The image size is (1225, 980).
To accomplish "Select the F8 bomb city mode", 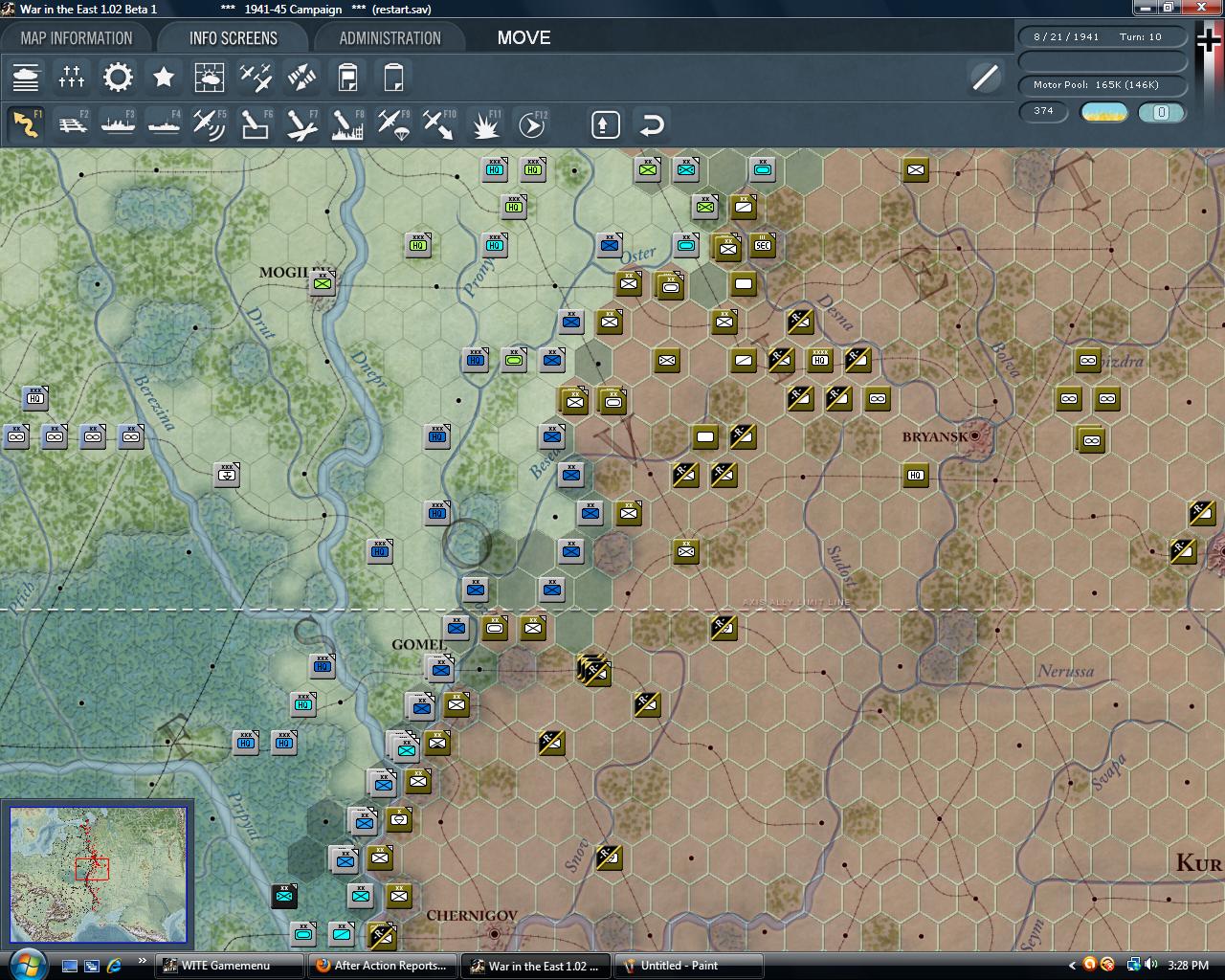I will [x=347, y=124].
